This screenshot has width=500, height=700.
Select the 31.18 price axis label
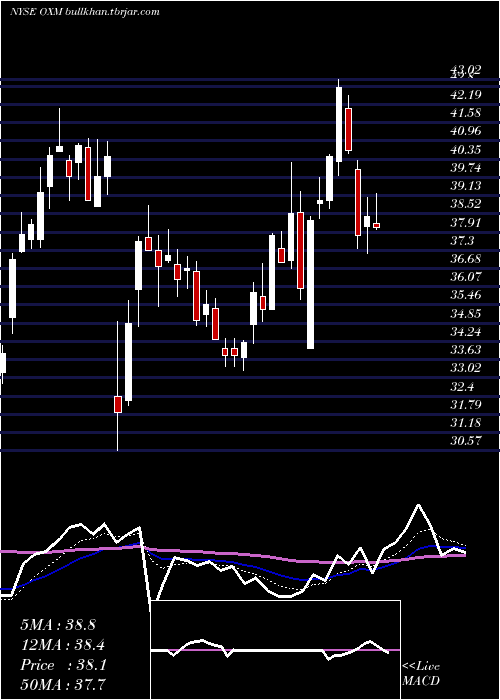[465, 423]
